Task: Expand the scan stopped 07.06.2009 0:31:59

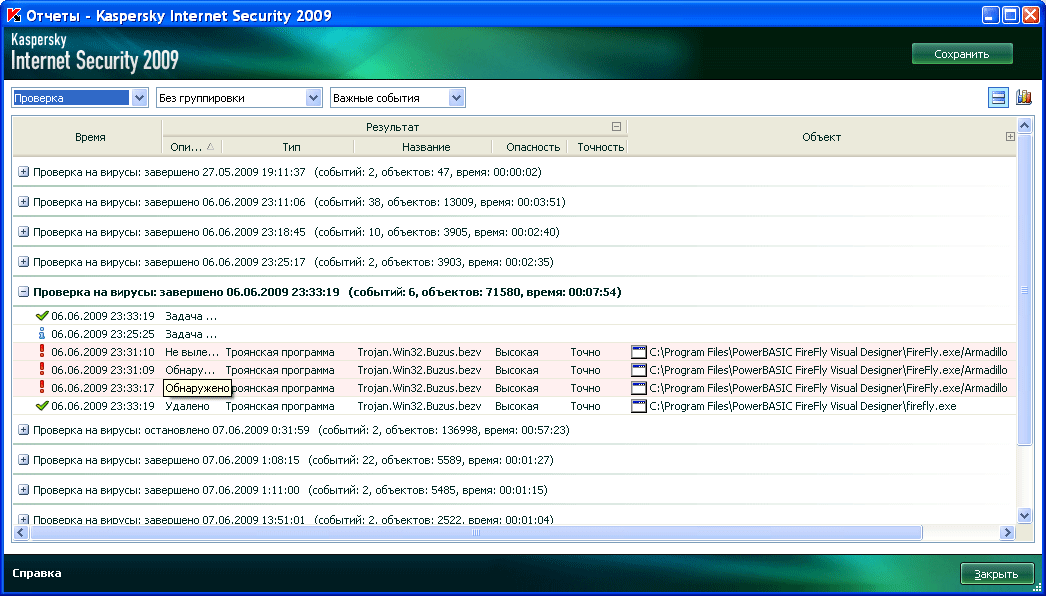Action: point(23,430)
